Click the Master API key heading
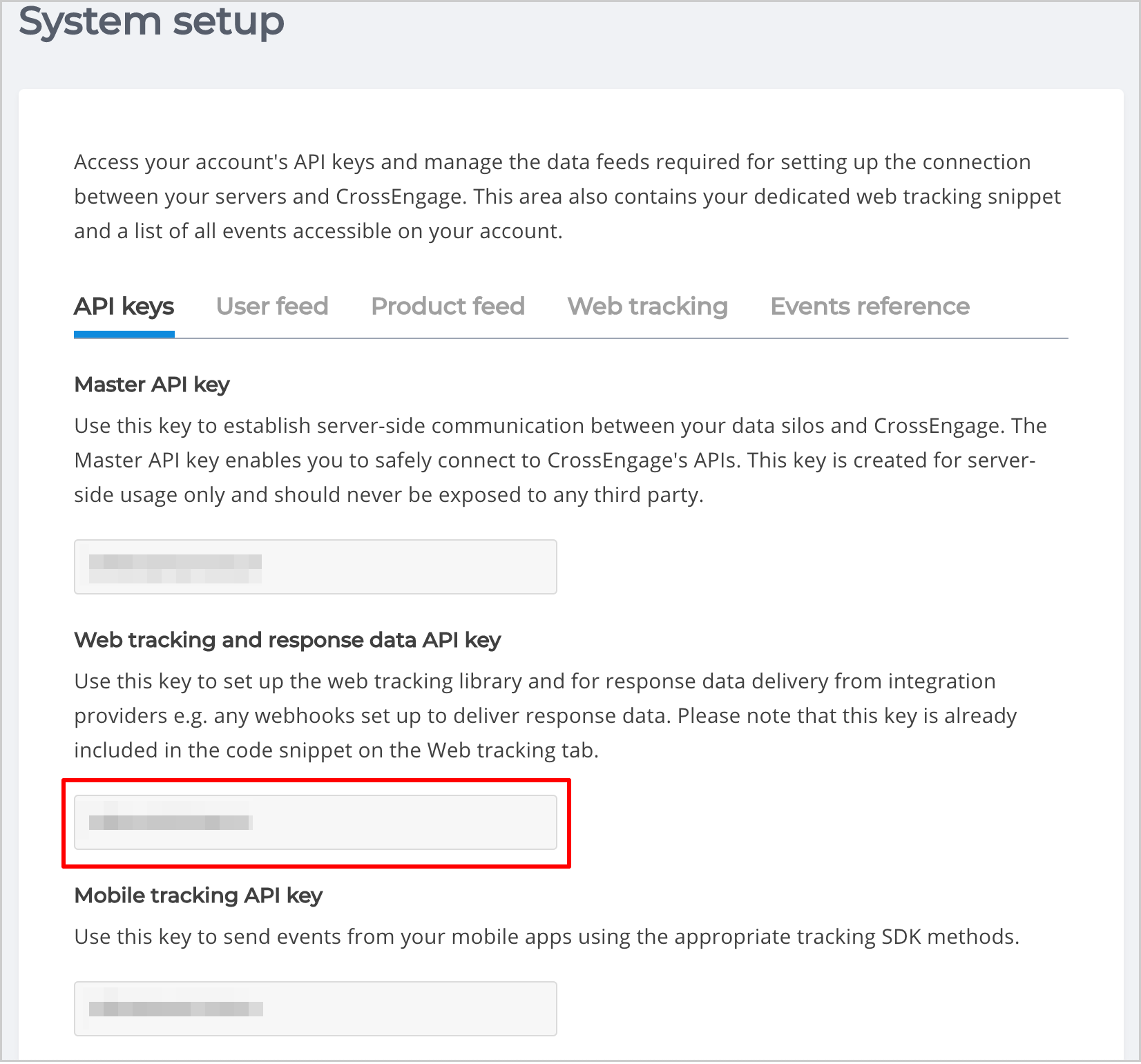1141x1064 pixels. (x=152, y=385)
